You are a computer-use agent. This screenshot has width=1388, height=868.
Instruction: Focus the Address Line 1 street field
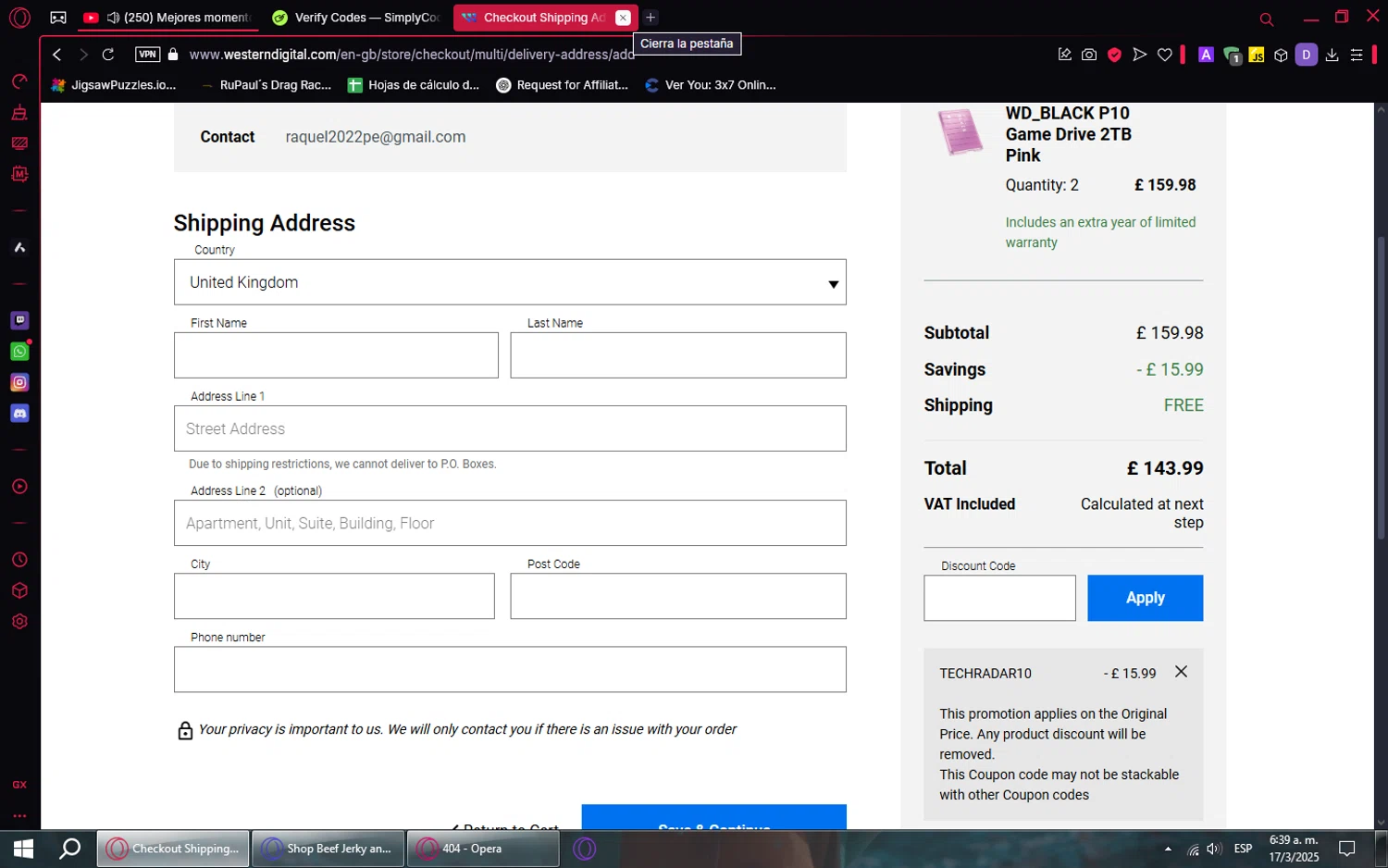[x=510, y=428]
